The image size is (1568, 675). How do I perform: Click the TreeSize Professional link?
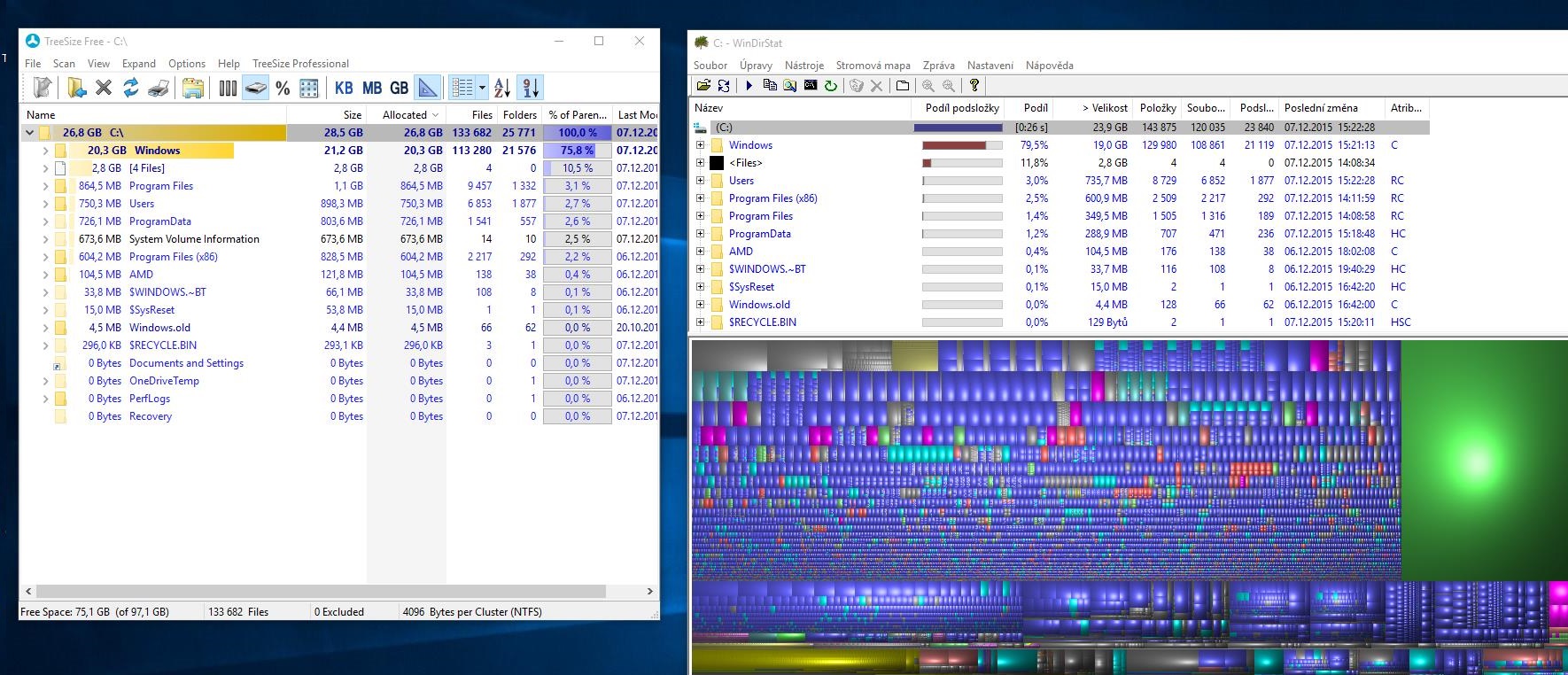click(x=300, y=64)
